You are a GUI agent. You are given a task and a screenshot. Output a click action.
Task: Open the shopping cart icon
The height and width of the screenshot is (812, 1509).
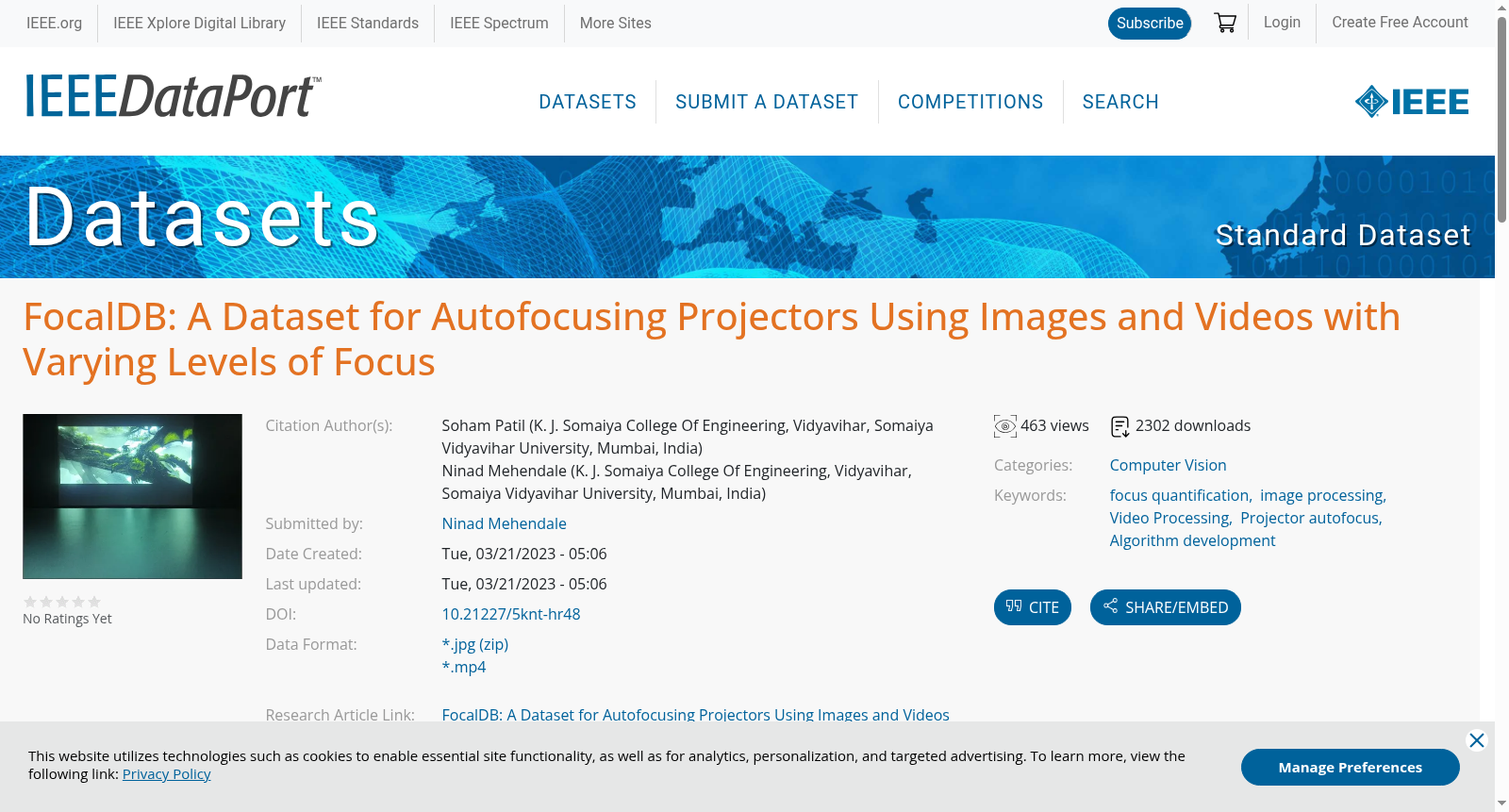tap(1225, 23)
